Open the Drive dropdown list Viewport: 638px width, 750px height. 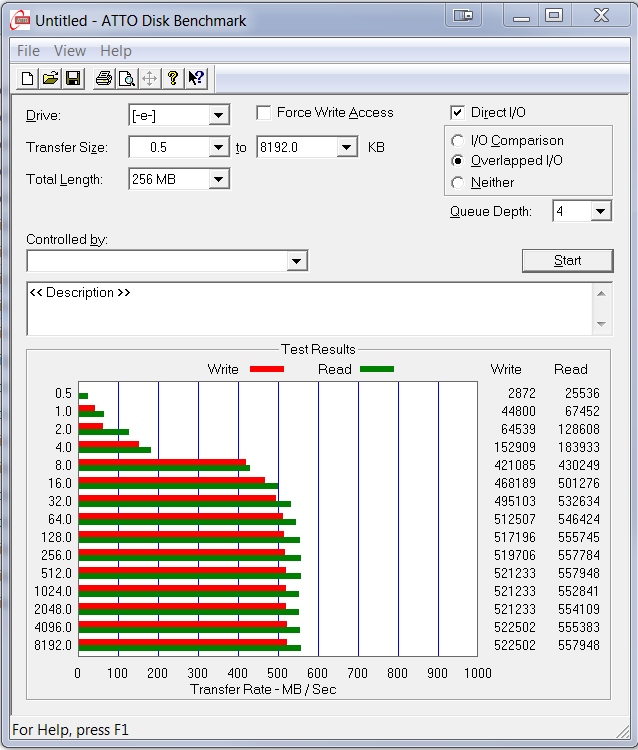coord(219,116)
